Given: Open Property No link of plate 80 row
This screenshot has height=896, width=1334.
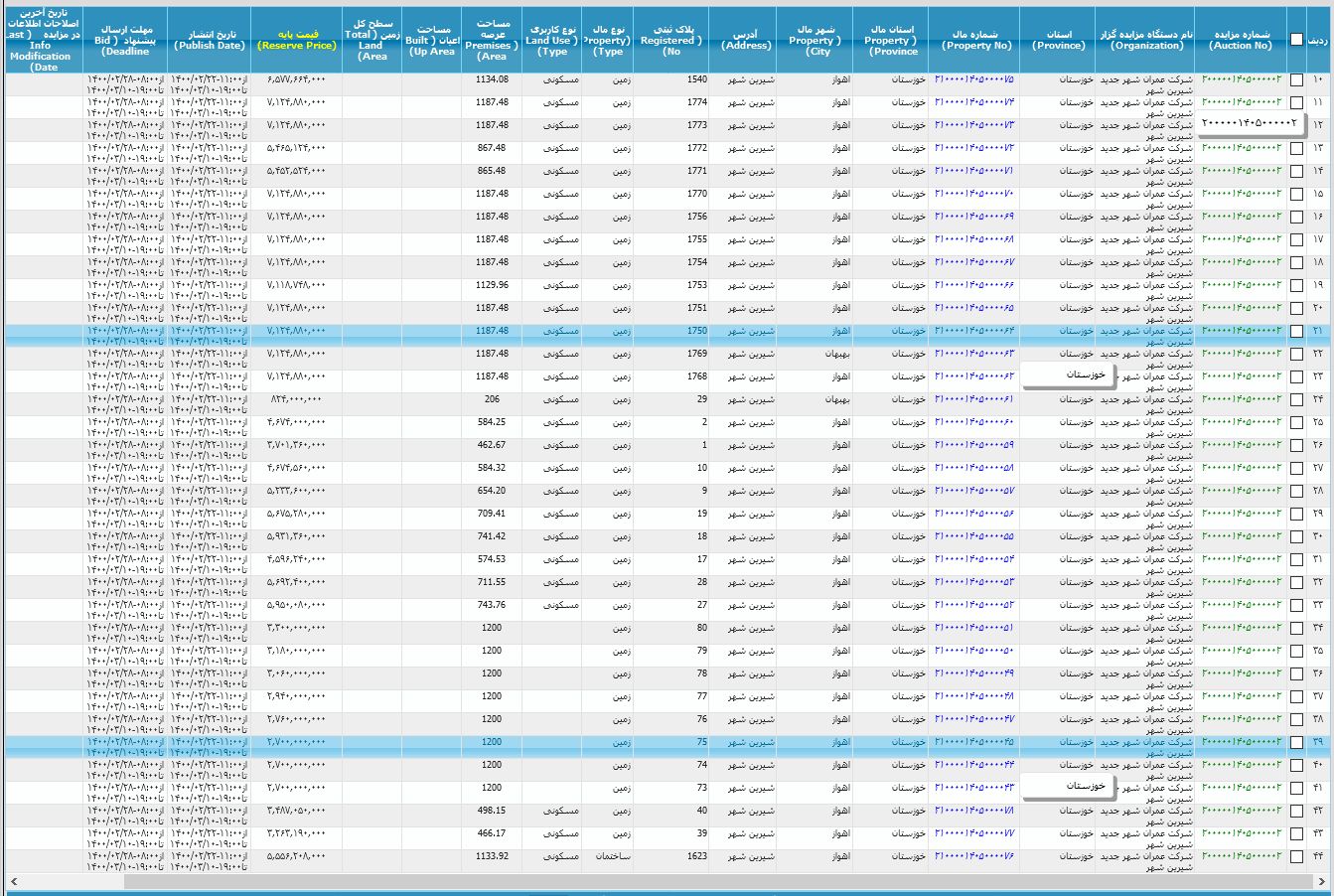Looking at the screenshot, I should pyautogui.click(x=974, y=628).
